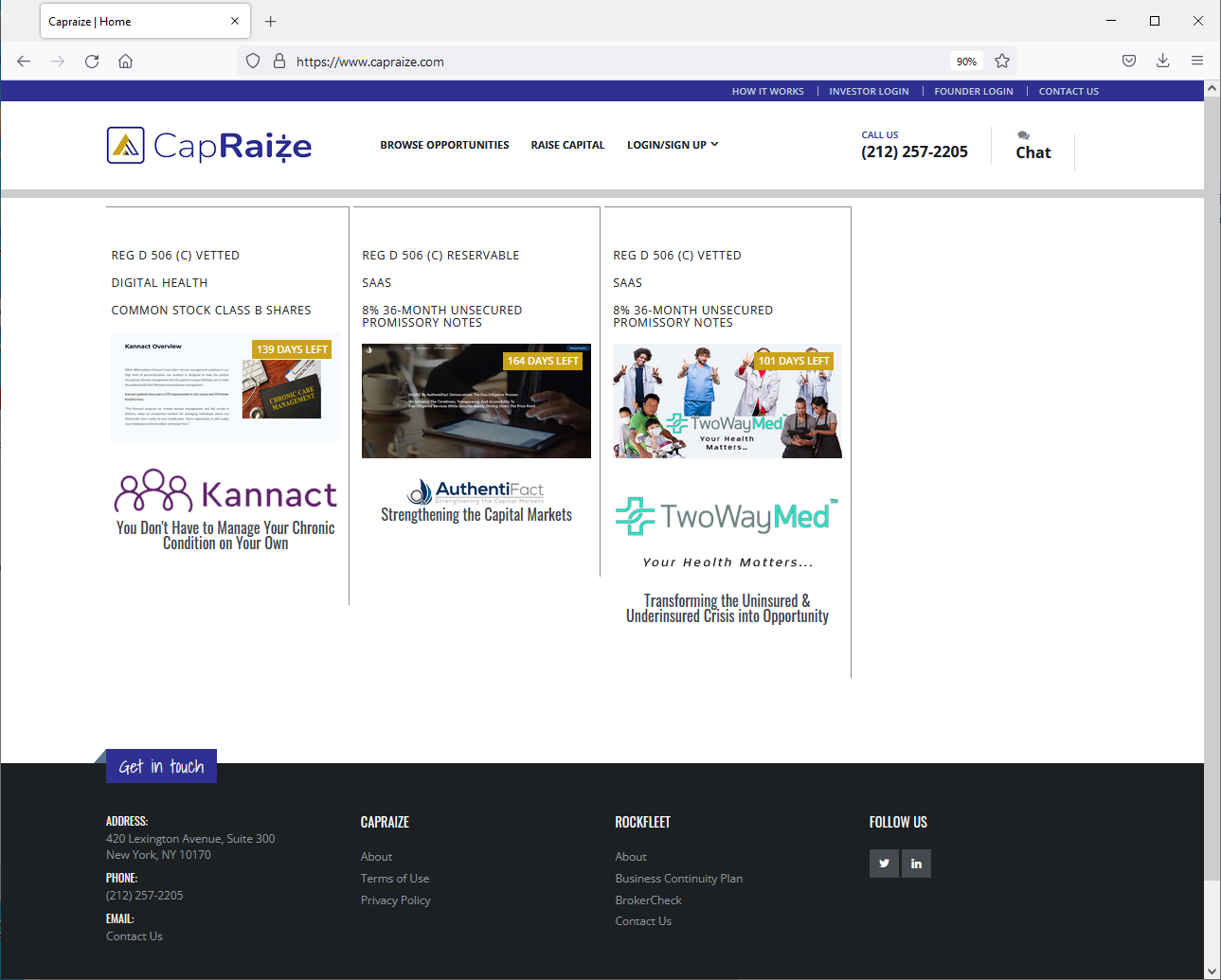Click the 164 DAYS LEFT badge
The height and width of the screenshot is (980, 1221).
(543, 361)
